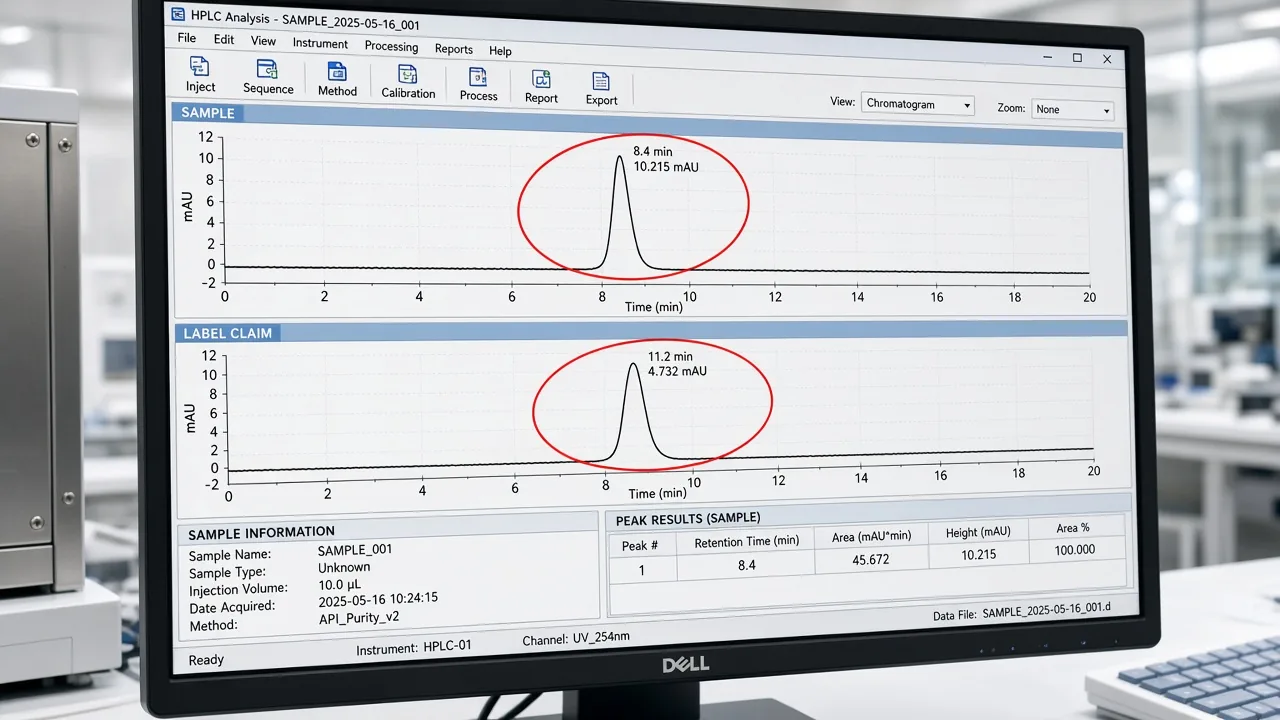This screenshot has height=720, width=1280.
Task: Open the Edit menu
Action: pyautogui.click(x=224, y=40)
